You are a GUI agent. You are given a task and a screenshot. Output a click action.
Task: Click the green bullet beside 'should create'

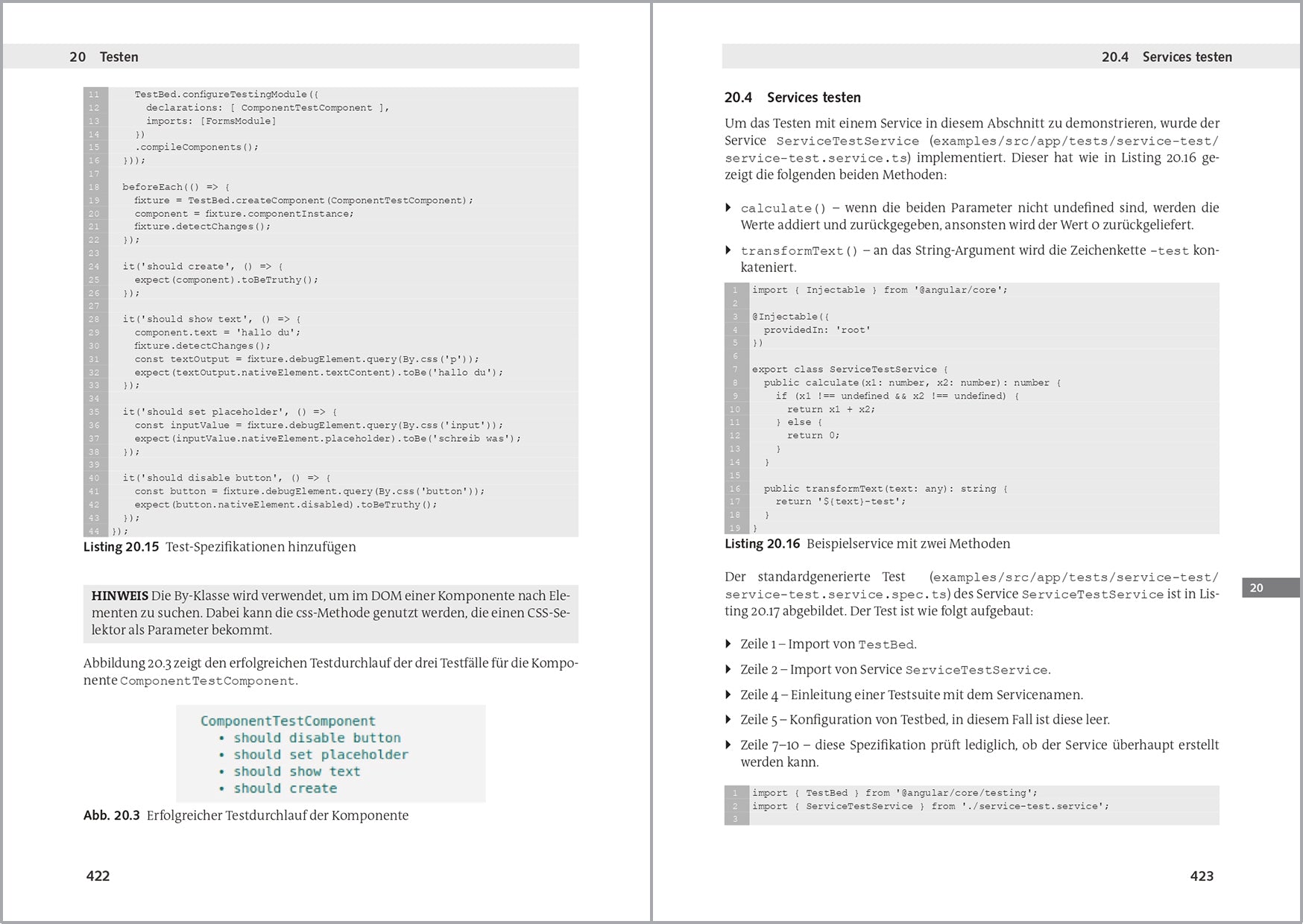click(222, 788)
